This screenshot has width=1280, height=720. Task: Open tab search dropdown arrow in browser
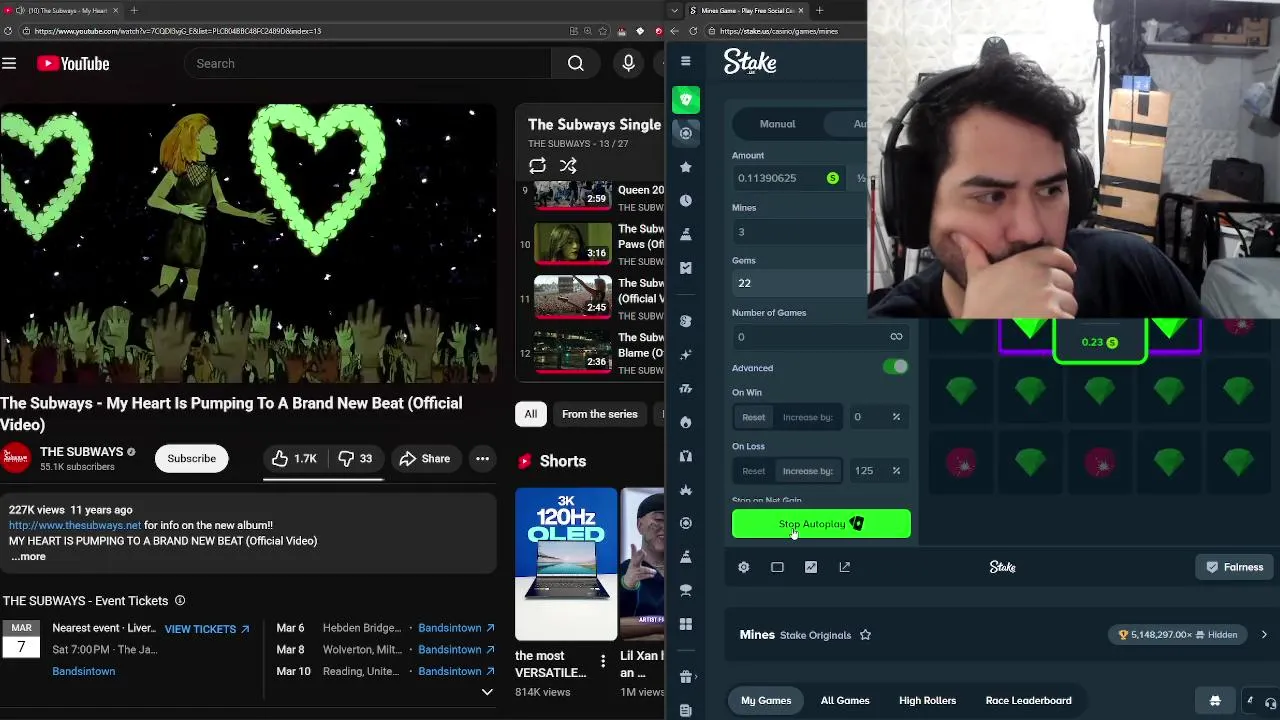tap(674, 10)
